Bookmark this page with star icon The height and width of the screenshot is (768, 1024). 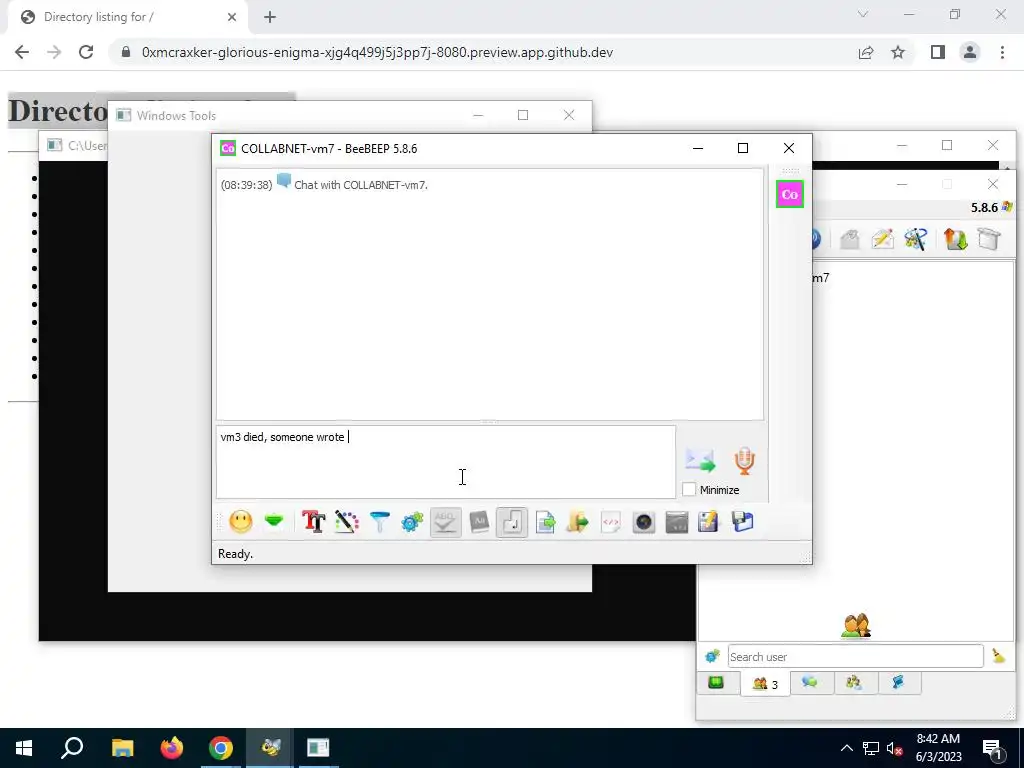coord(898,52)
